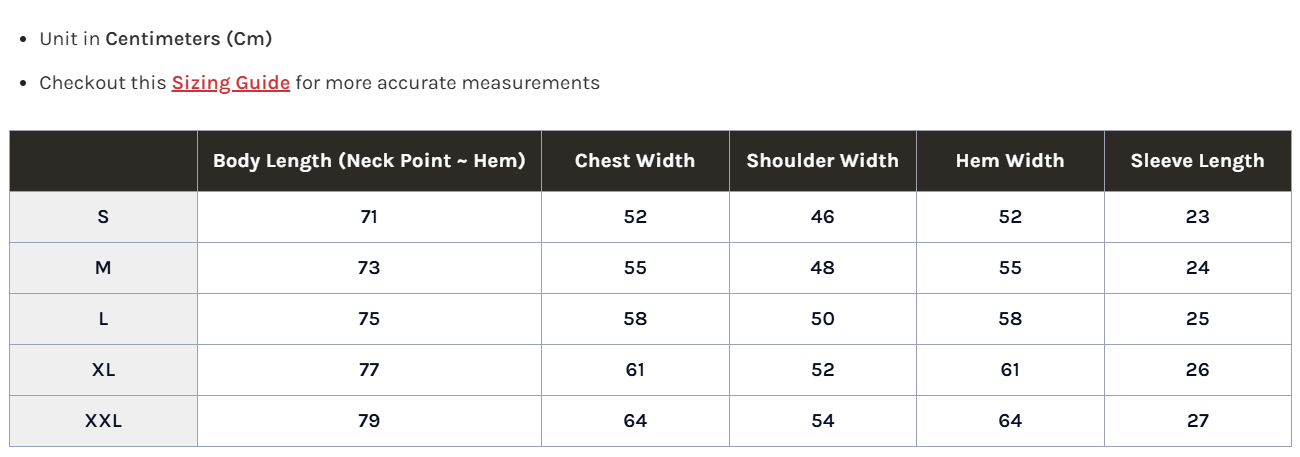Image resolution: width=1300 pixels, height=457 pixels.
Task: Click body length value 79 for XXL
Action: click(369, 421)
